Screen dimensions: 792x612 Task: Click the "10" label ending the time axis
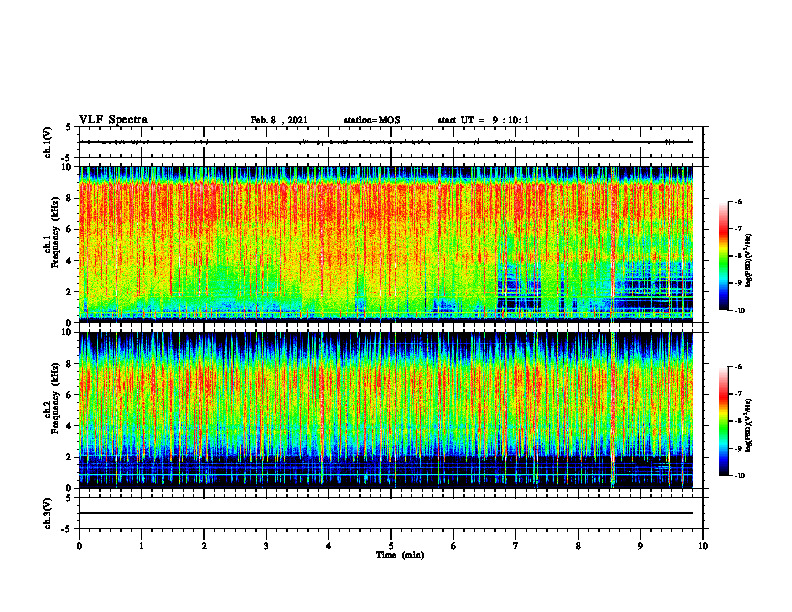pyautogui.click(x=703, y=546)
